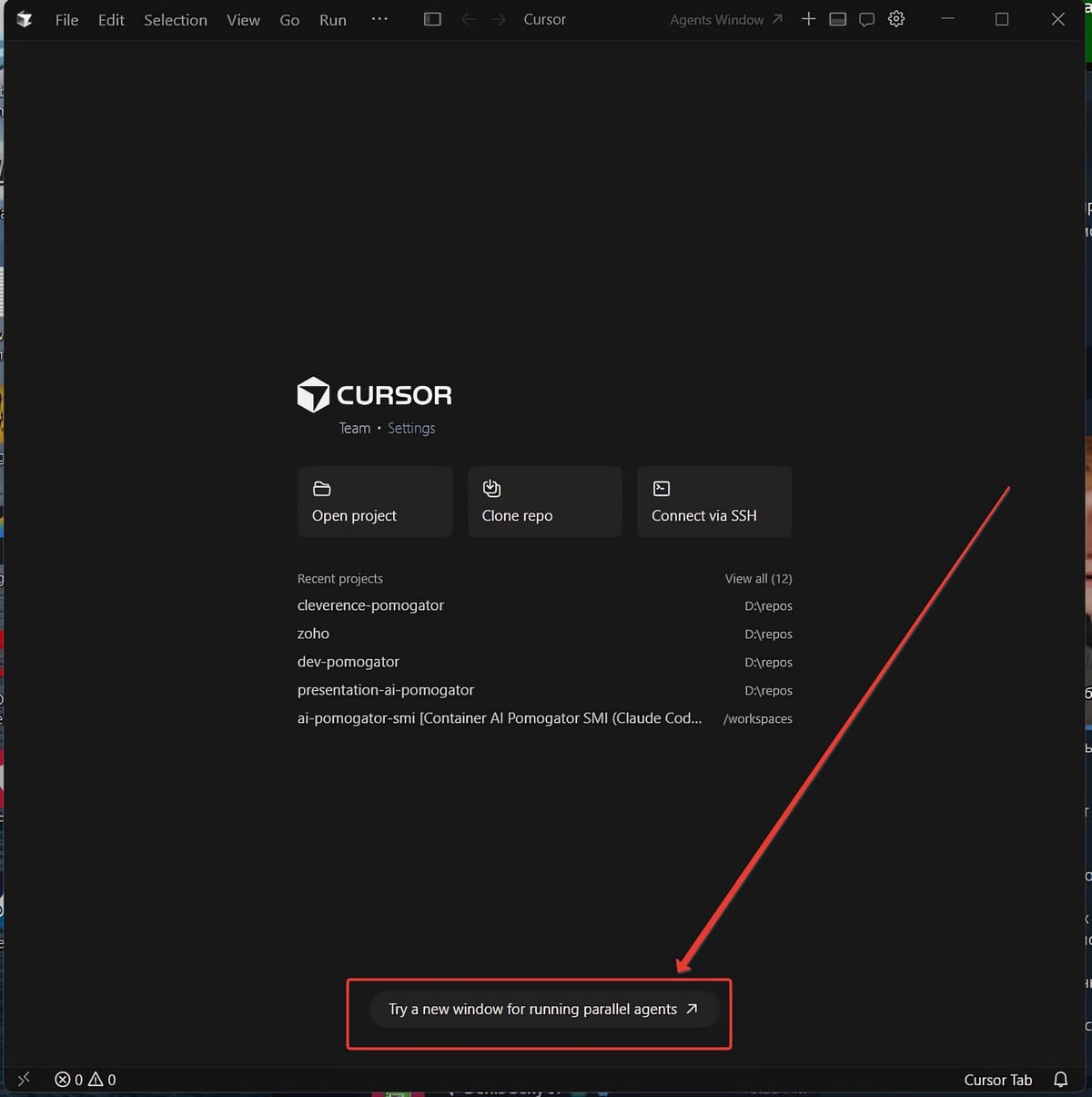Toggle the bottom panel icon
This screenshot has width=1092, height=1097.
837,19
